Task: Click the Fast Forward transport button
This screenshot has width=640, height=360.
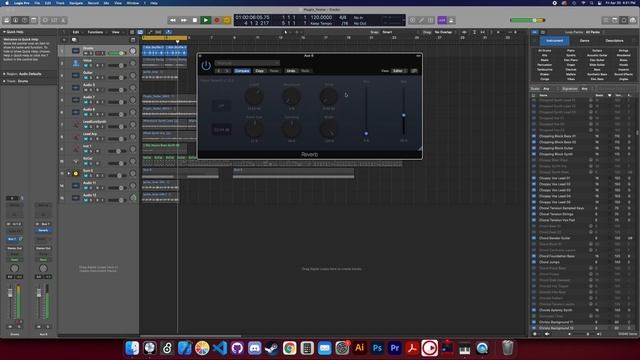Action: pos(184,20)
